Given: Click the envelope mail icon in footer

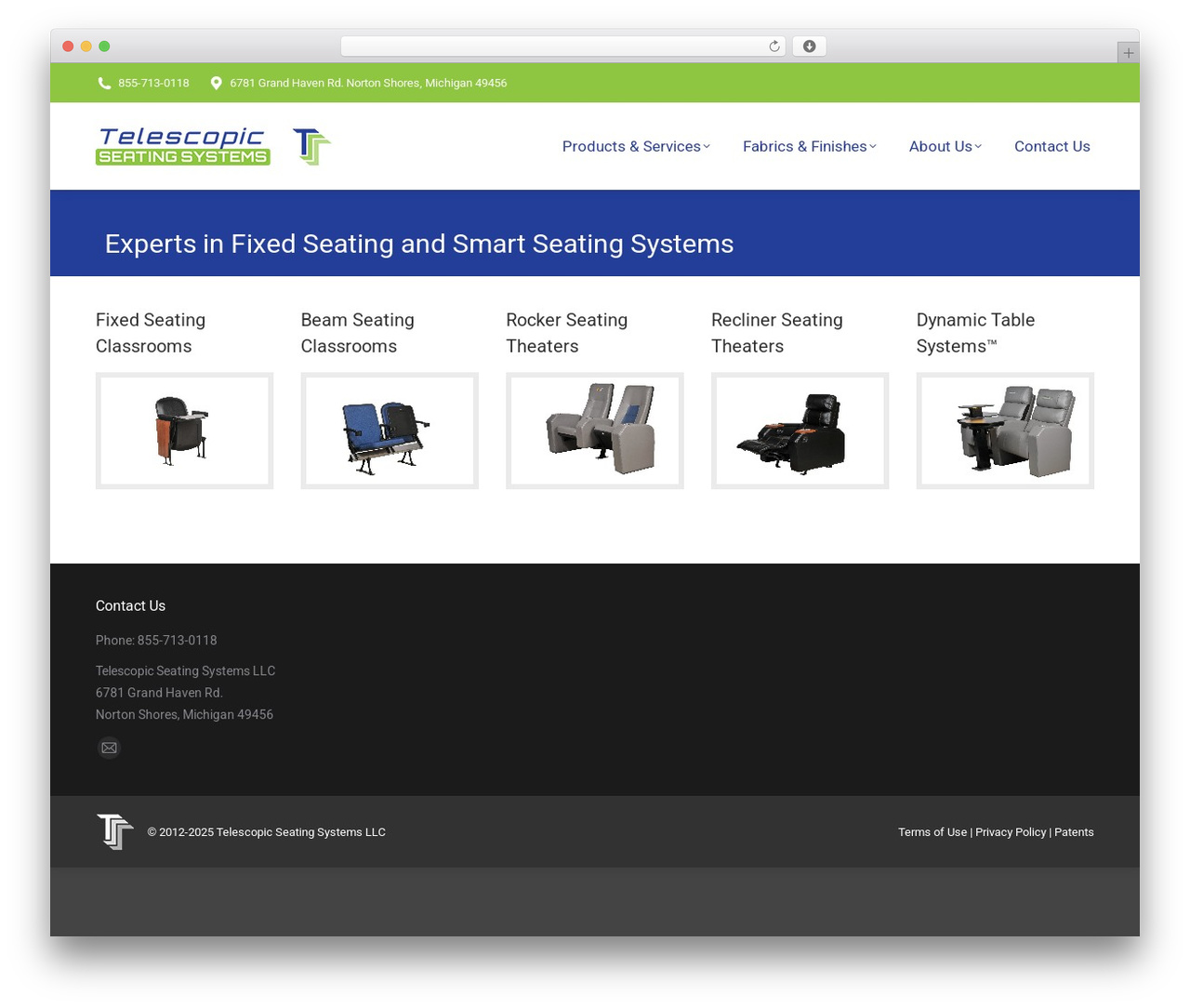Looking at the screenshot, I should click(x=109, y=748).
